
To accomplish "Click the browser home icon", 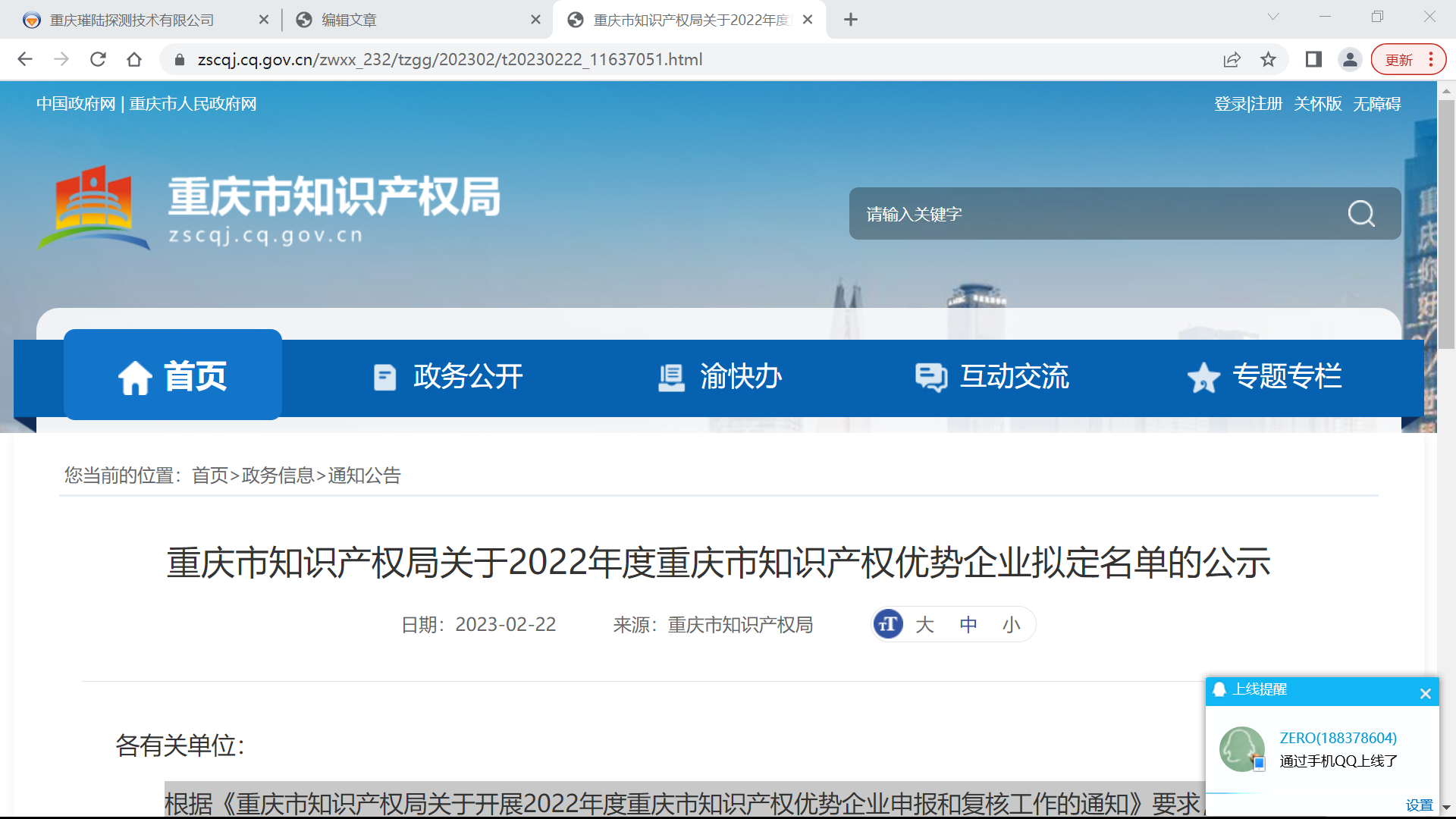I will 134,59.
